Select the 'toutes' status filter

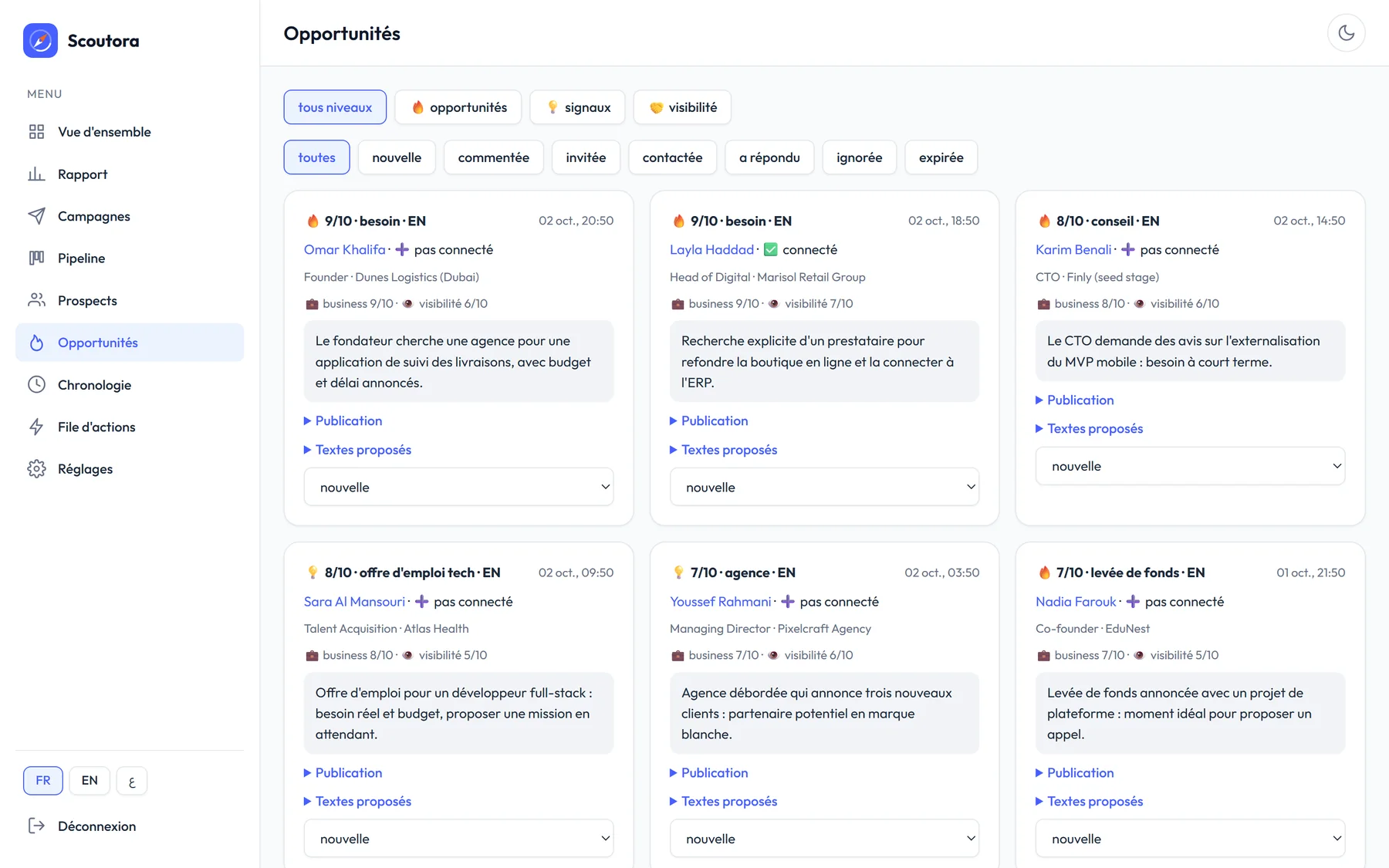[x=316, y=157]
